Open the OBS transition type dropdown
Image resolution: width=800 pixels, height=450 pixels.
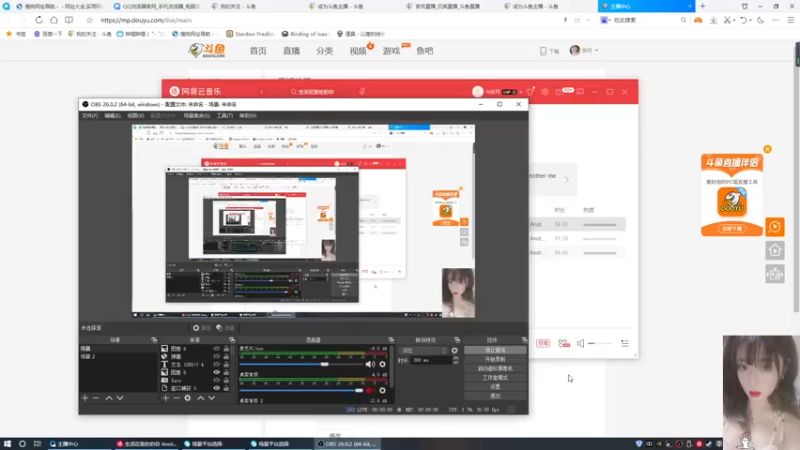(x=423, y=351)
